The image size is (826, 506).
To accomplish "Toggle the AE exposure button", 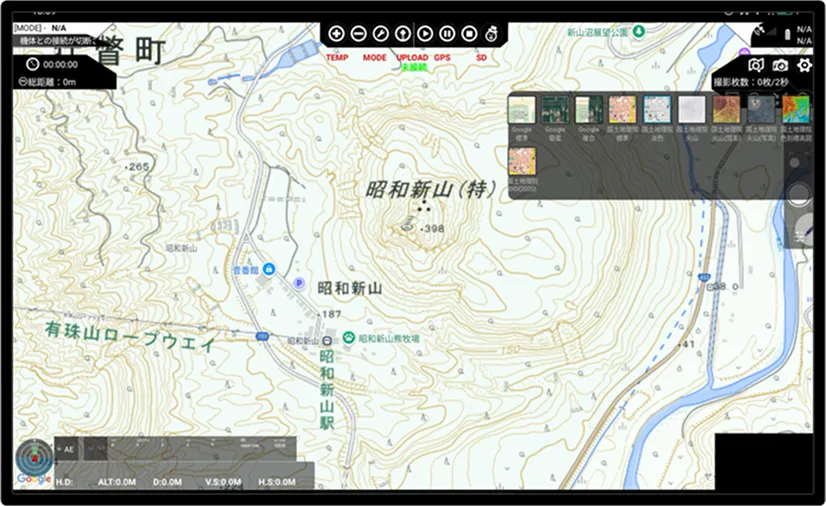I will click(x=67, y=449).
